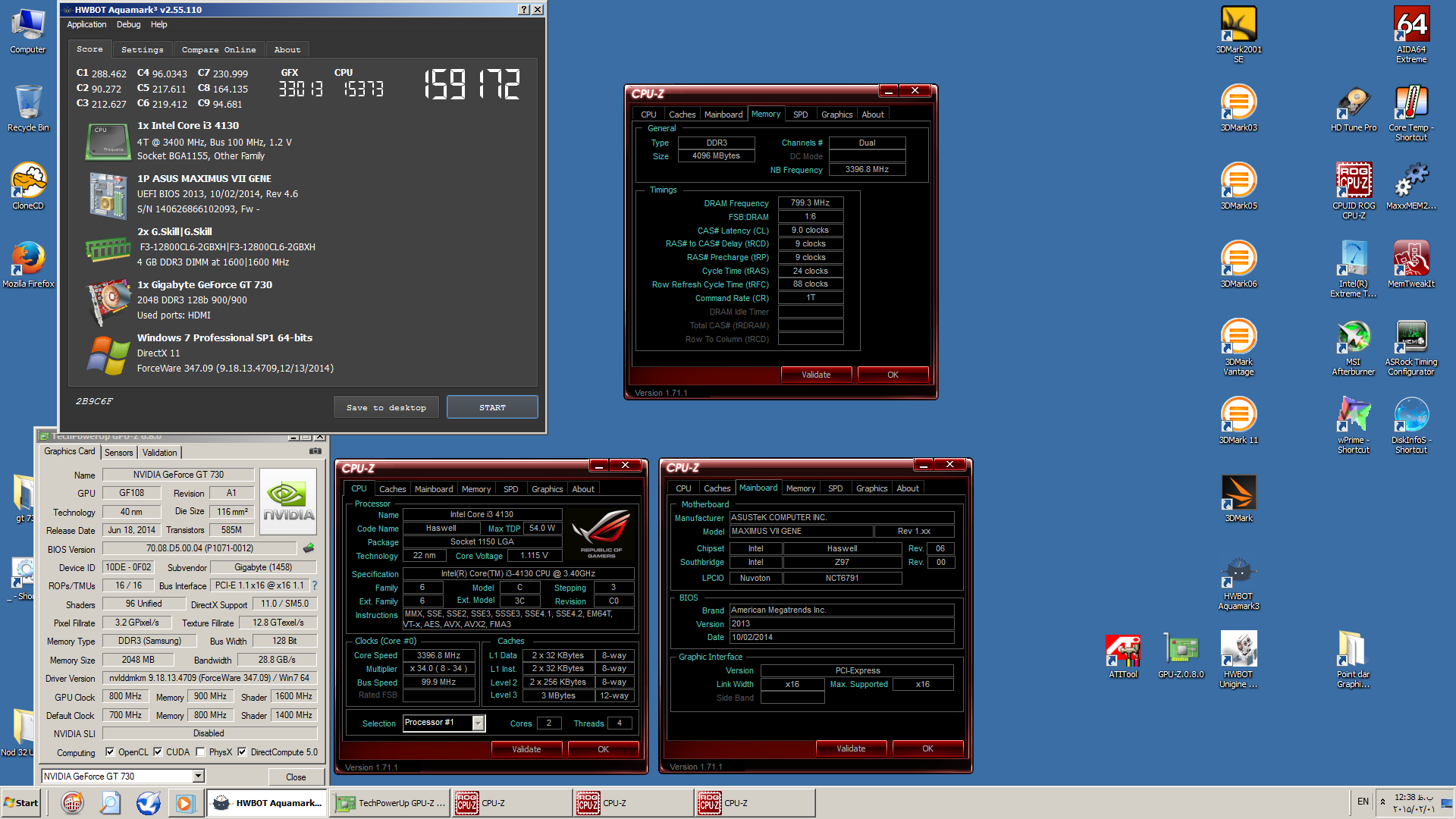Image resolution: width=1456 pixels, height=819 pixels.
Task: Click the GPU-Z screenshot camera icon
Action: click(315, 451)
